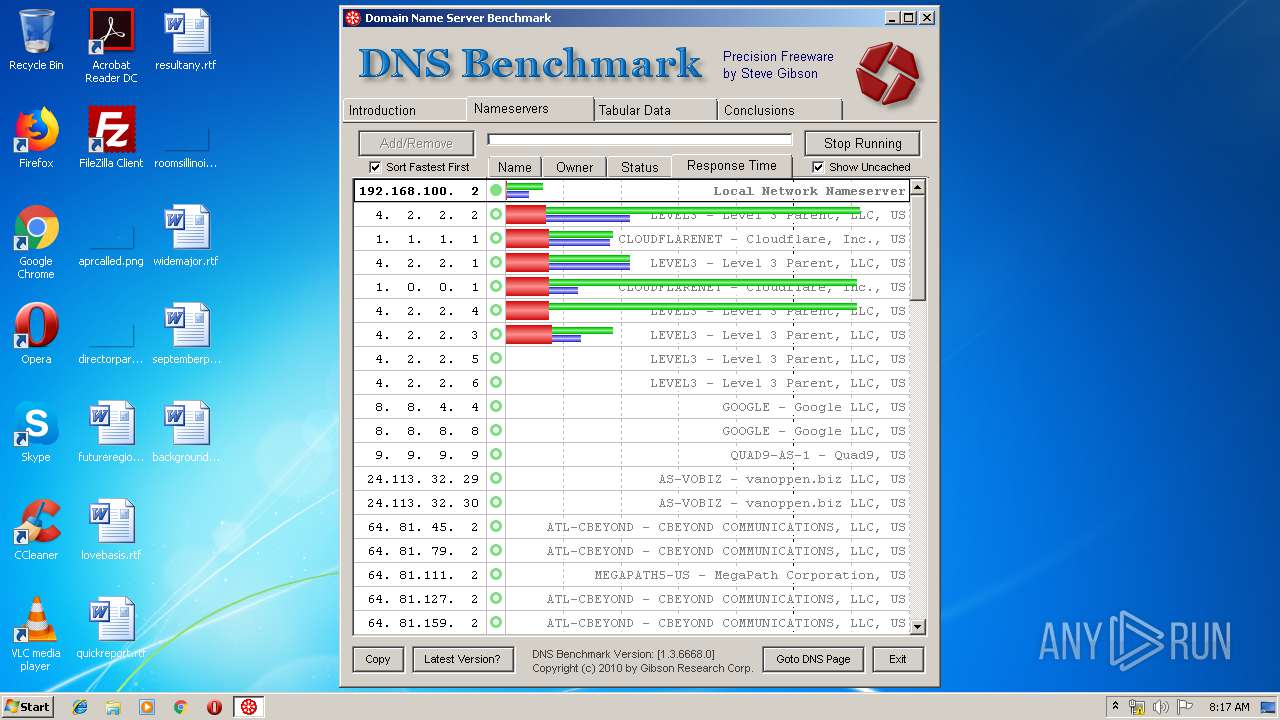The image size is (1280, 720).
Task: Click the taskbar clock showing 8:17 AM
Action: coord(1229,707)
